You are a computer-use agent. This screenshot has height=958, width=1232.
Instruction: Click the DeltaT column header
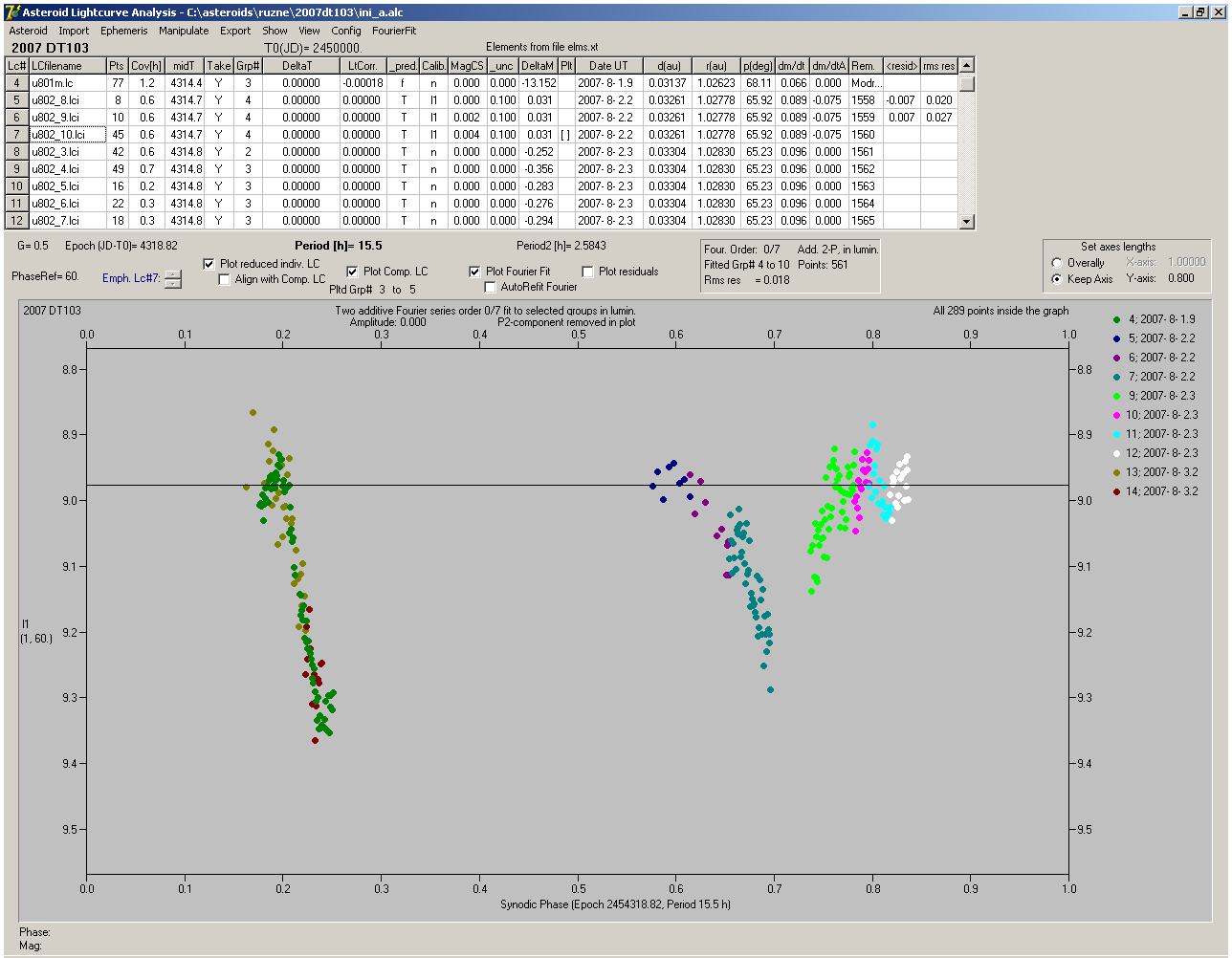pyautogui.click(x=301, y=66)
